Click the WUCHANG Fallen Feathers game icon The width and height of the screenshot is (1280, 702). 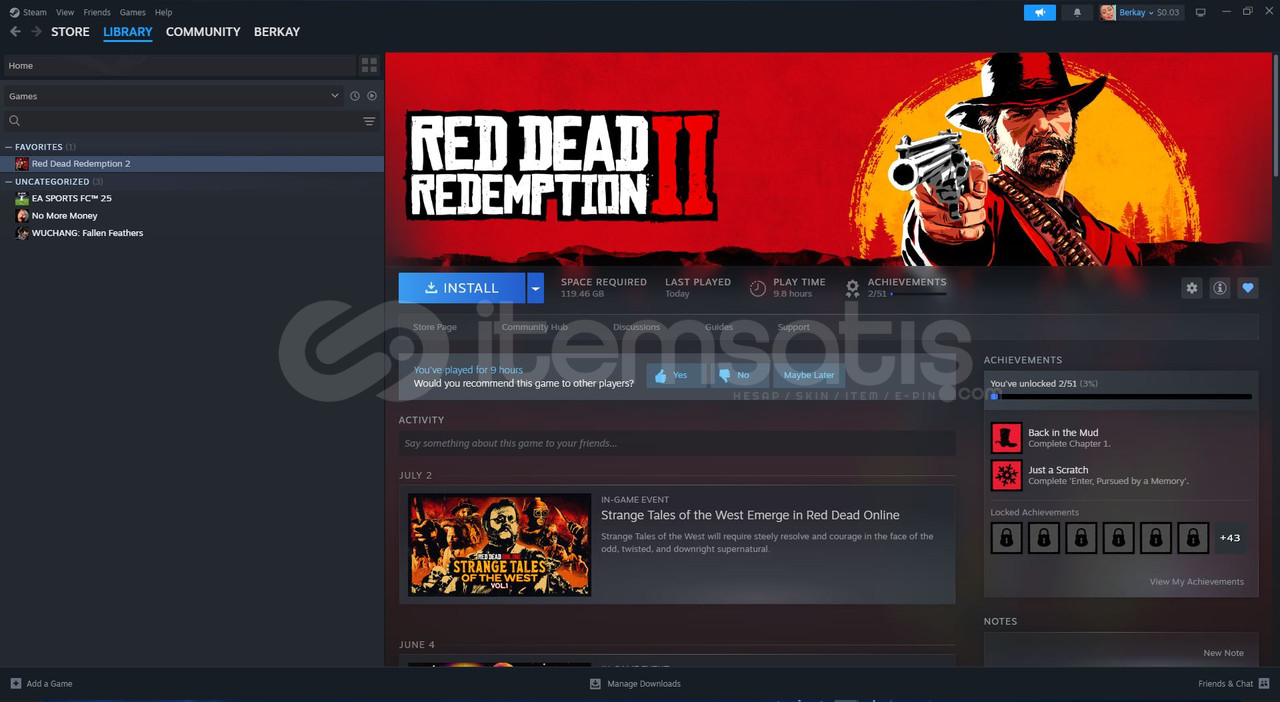click(x=22, y=233)
